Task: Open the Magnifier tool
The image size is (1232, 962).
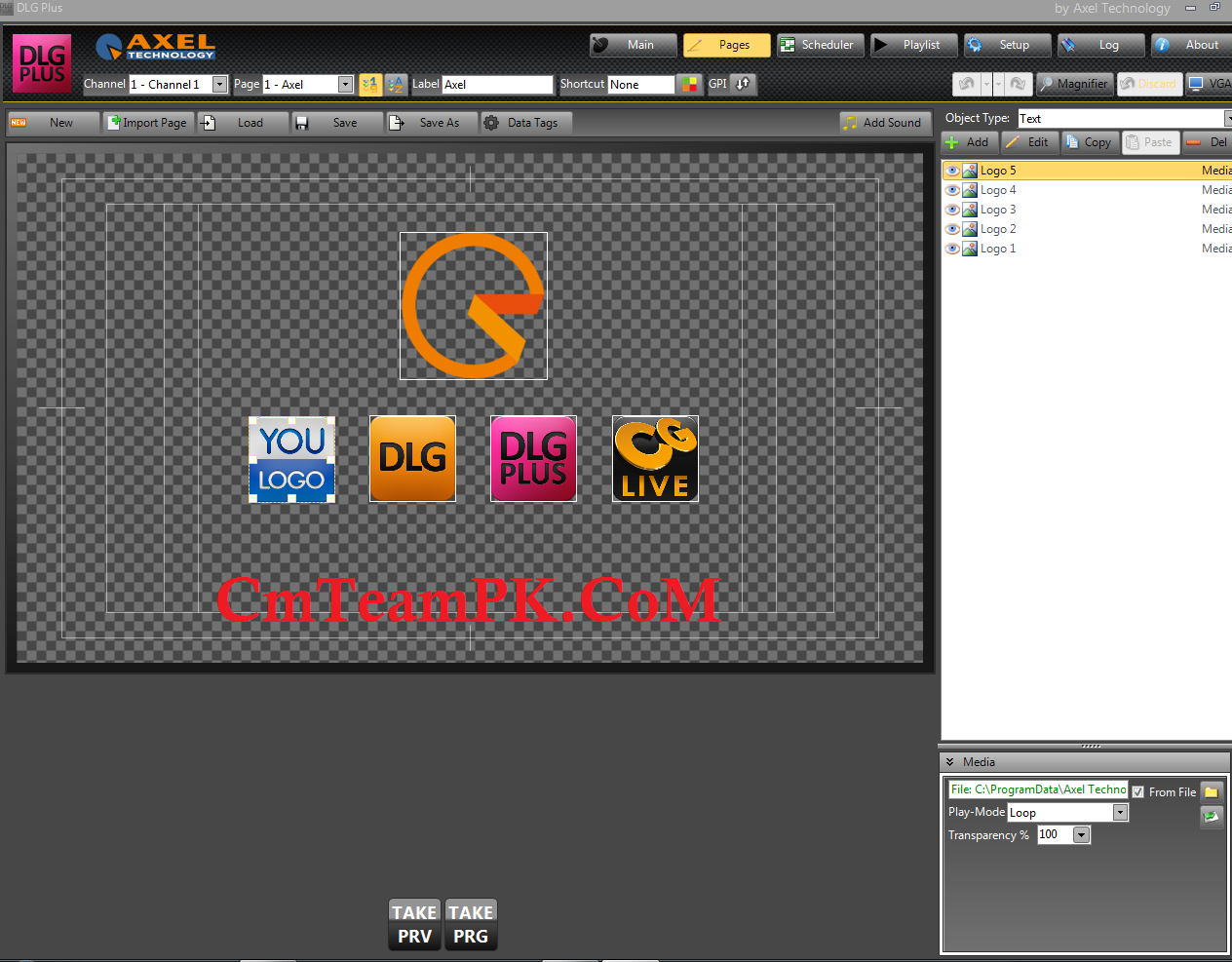Action: 1073,84
